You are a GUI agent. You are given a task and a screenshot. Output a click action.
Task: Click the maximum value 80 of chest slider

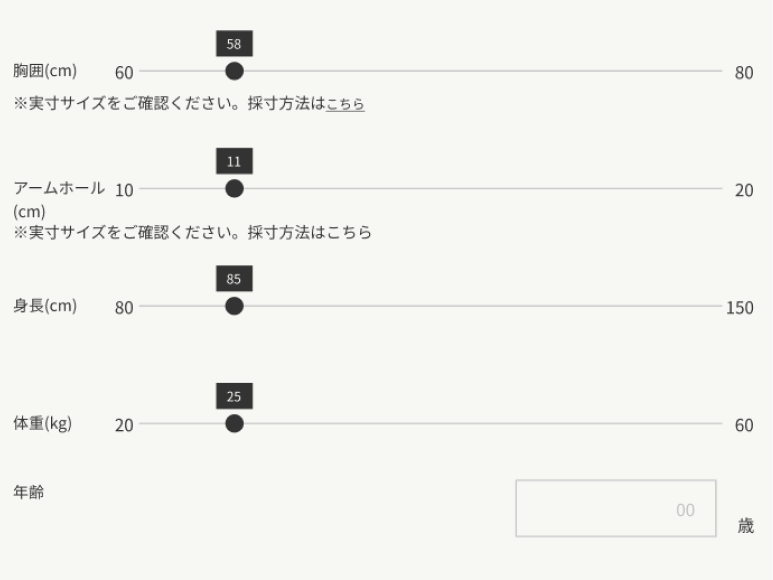pyautogui.click(x=744, y=73)
